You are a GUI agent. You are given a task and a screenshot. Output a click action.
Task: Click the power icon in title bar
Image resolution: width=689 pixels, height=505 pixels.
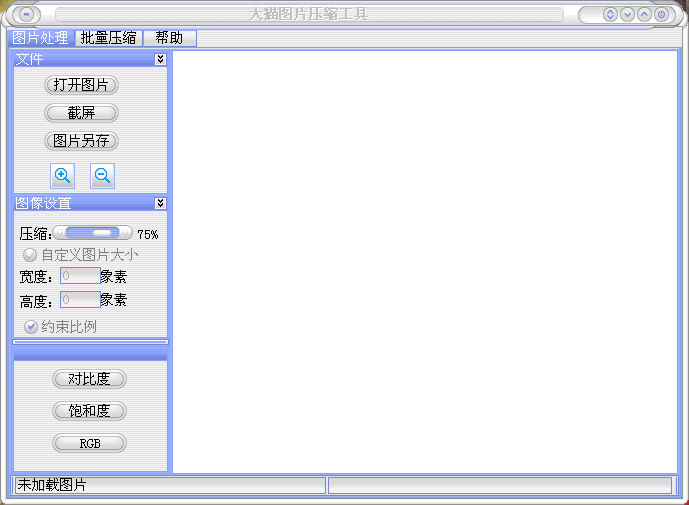661,15
